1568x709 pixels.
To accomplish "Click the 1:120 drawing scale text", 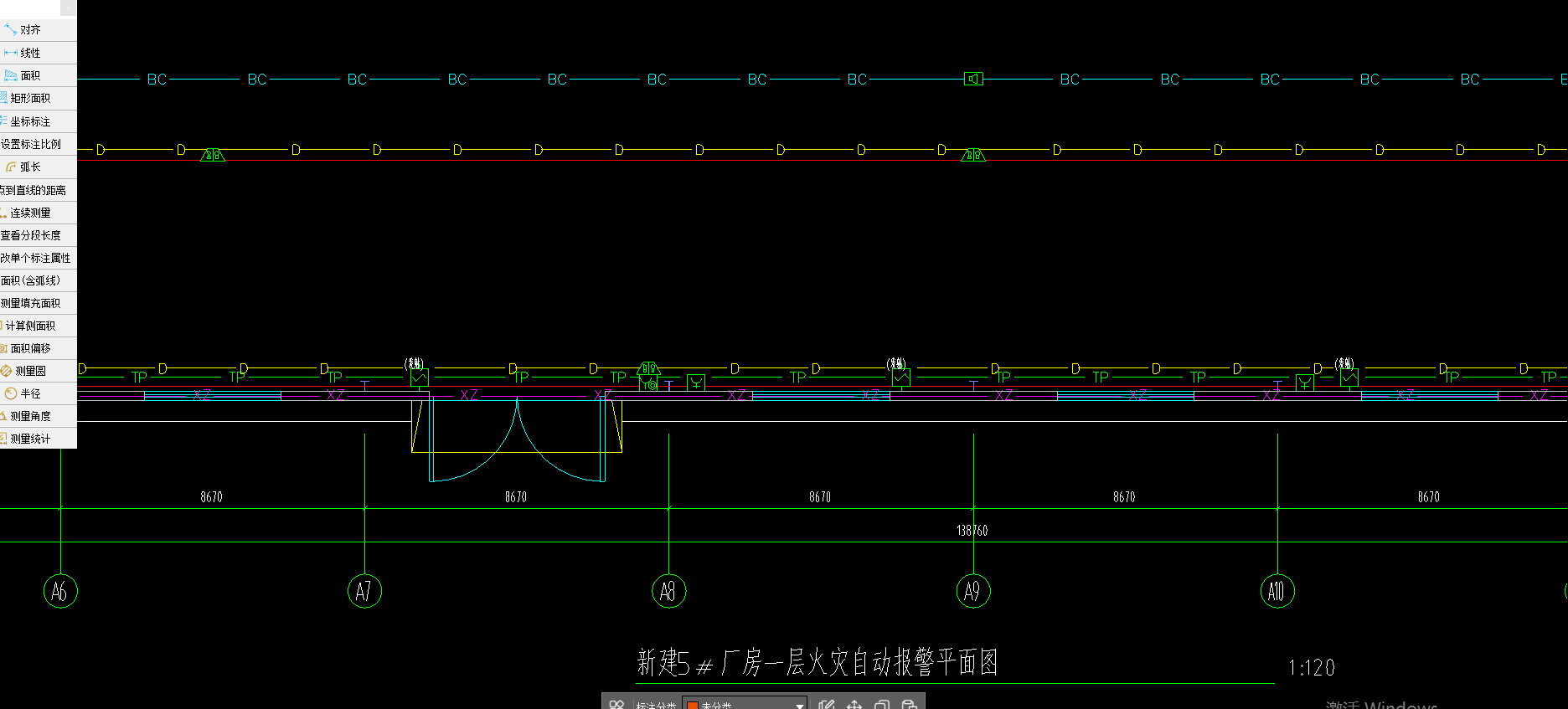I will (x=1312, y=667).
